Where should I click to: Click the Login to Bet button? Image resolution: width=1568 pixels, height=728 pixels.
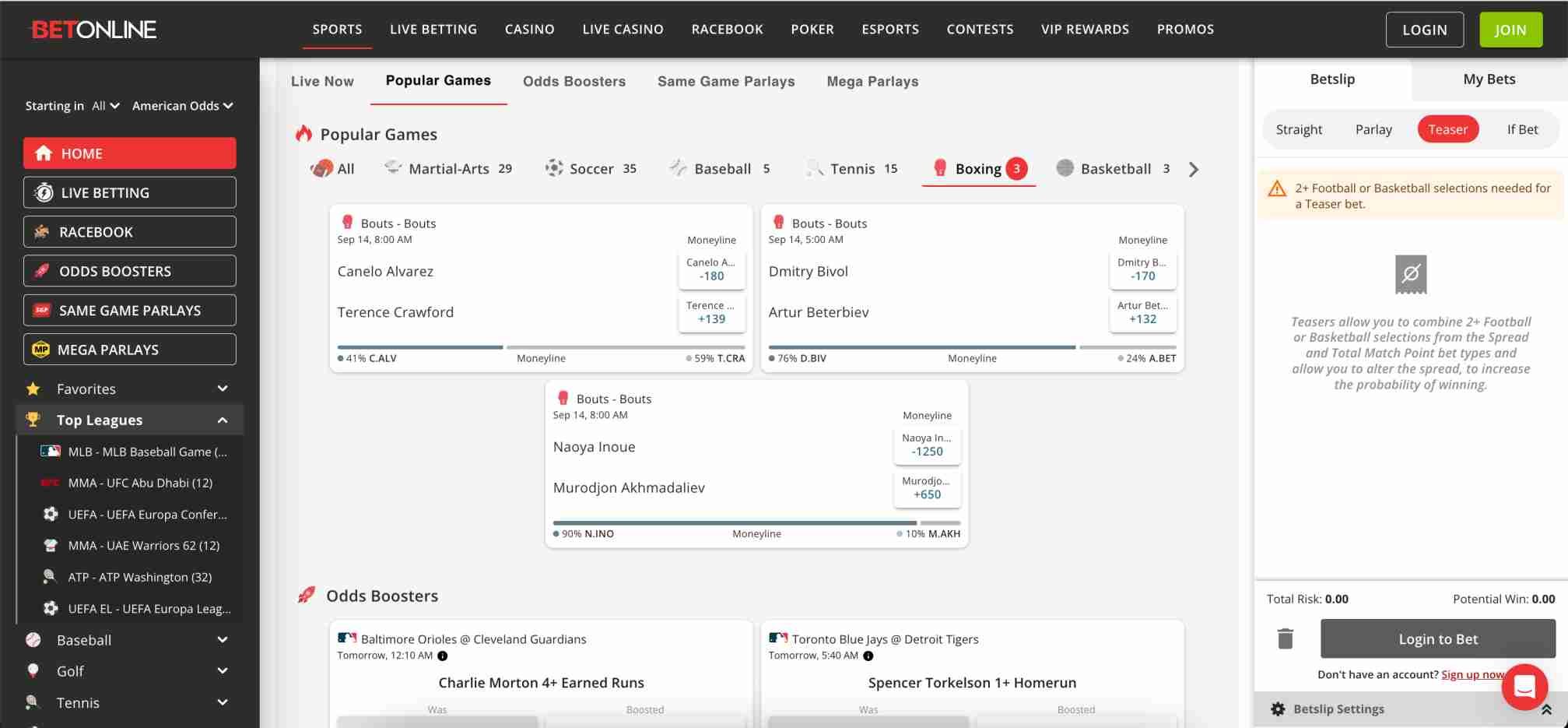(x=1437, y=638)
